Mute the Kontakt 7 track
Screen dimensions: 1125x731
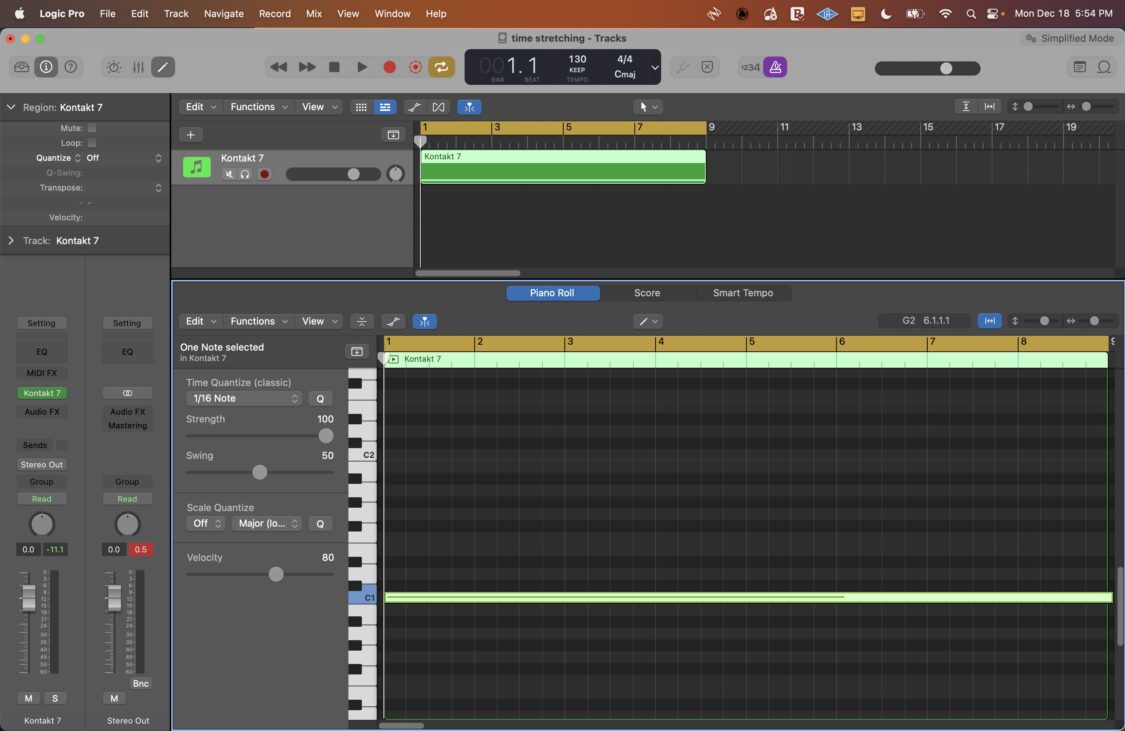(x=228, y=173)
